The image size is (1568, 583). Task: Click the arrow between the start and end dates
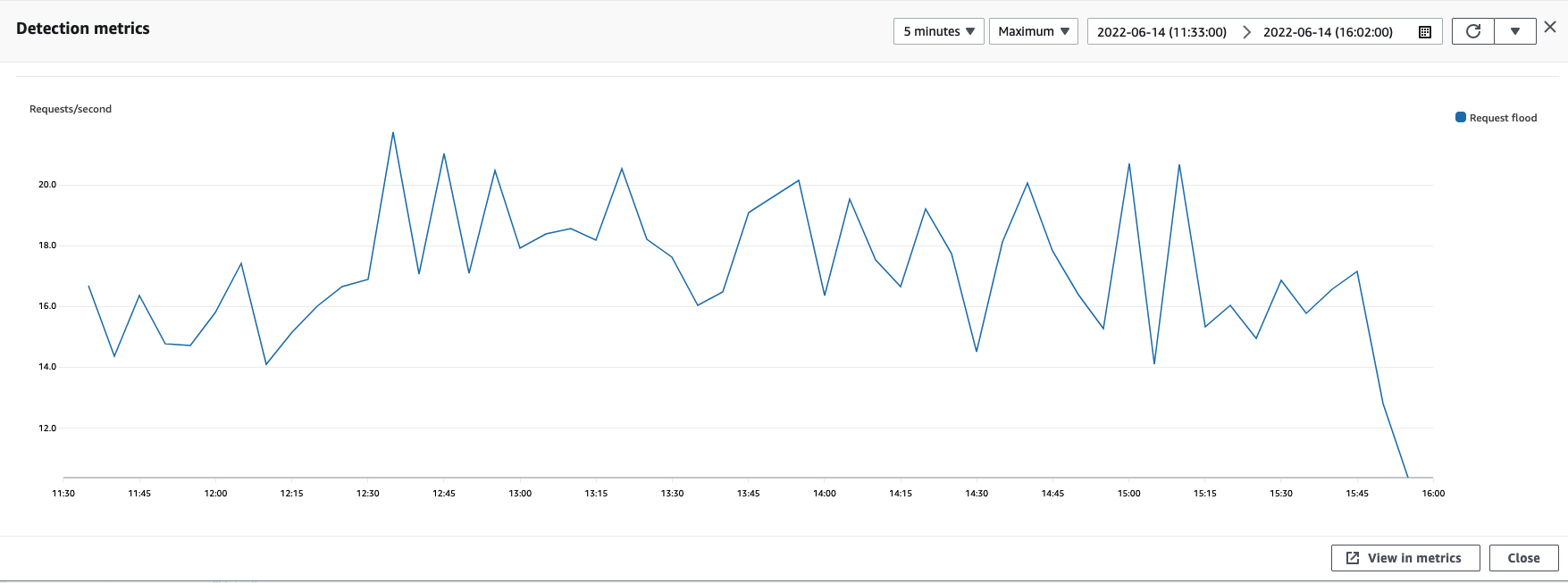(1246, 32)
